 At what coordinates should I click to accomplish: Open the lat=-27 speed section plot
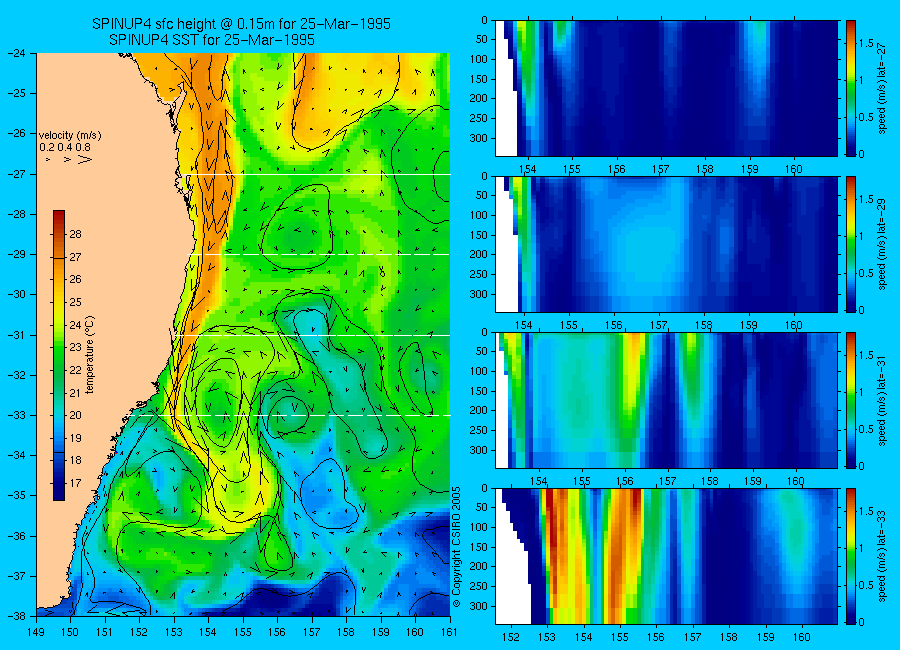(666, 88)
